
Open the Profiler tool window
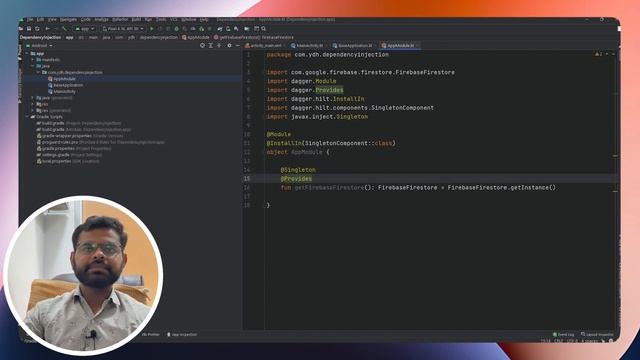(151, 334)
